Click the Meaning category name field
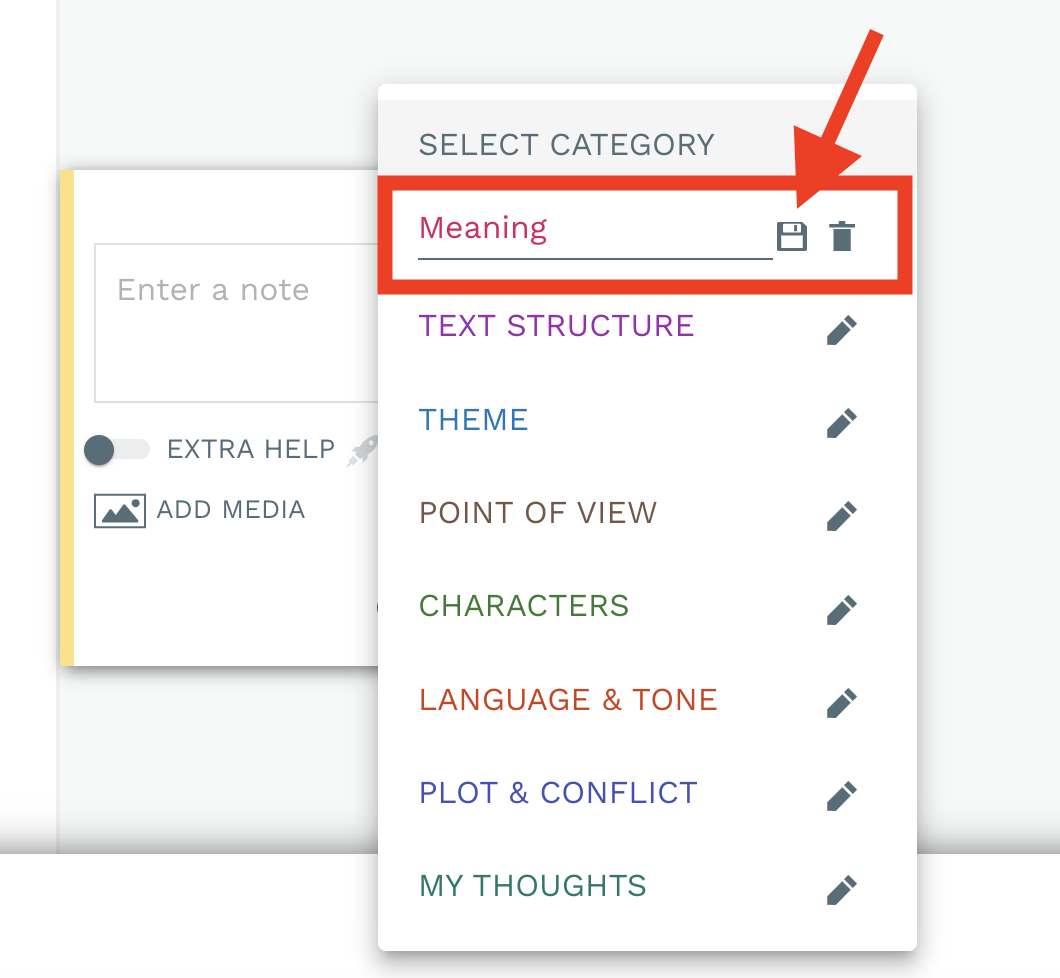This screenshot has height=978, width=1060. pos(595,231)
